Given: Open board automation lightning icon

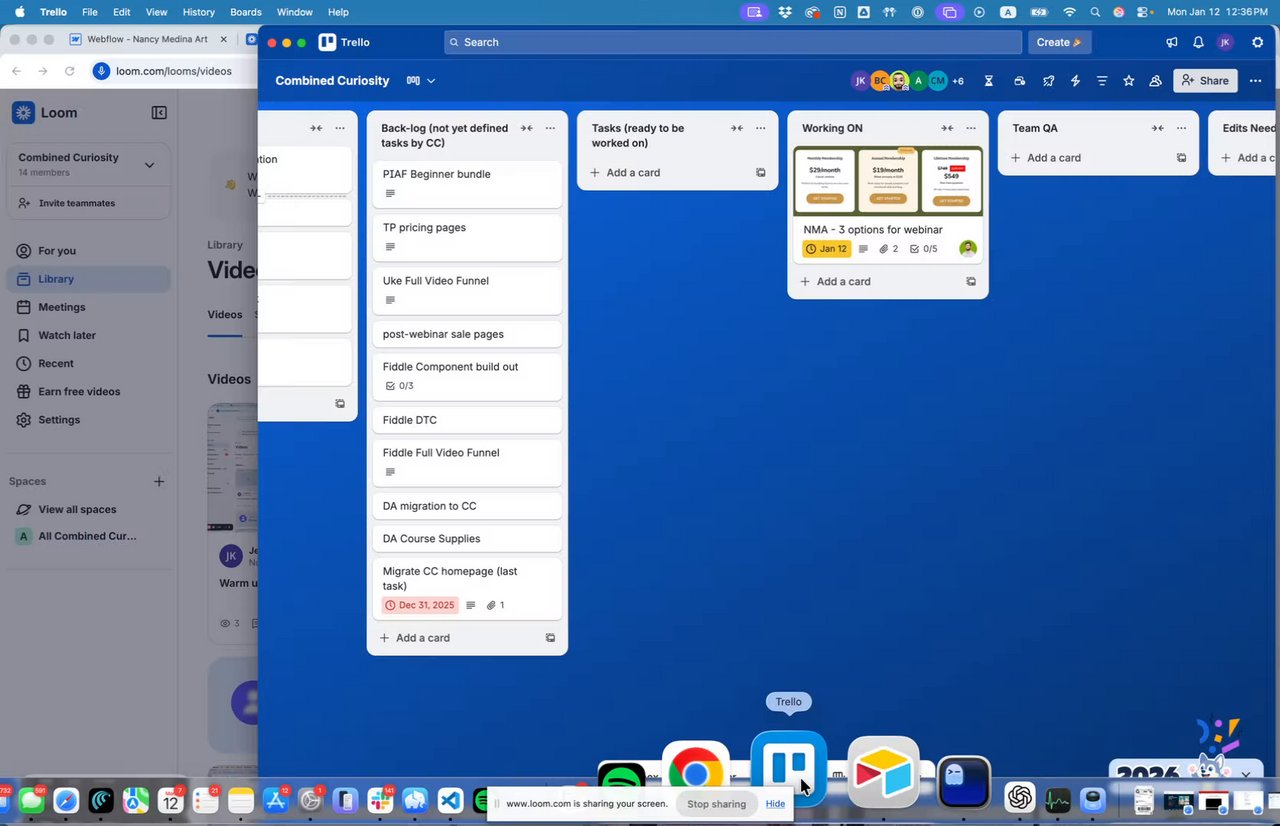Looking at the screenshot, I should (x=1075, y=81).
